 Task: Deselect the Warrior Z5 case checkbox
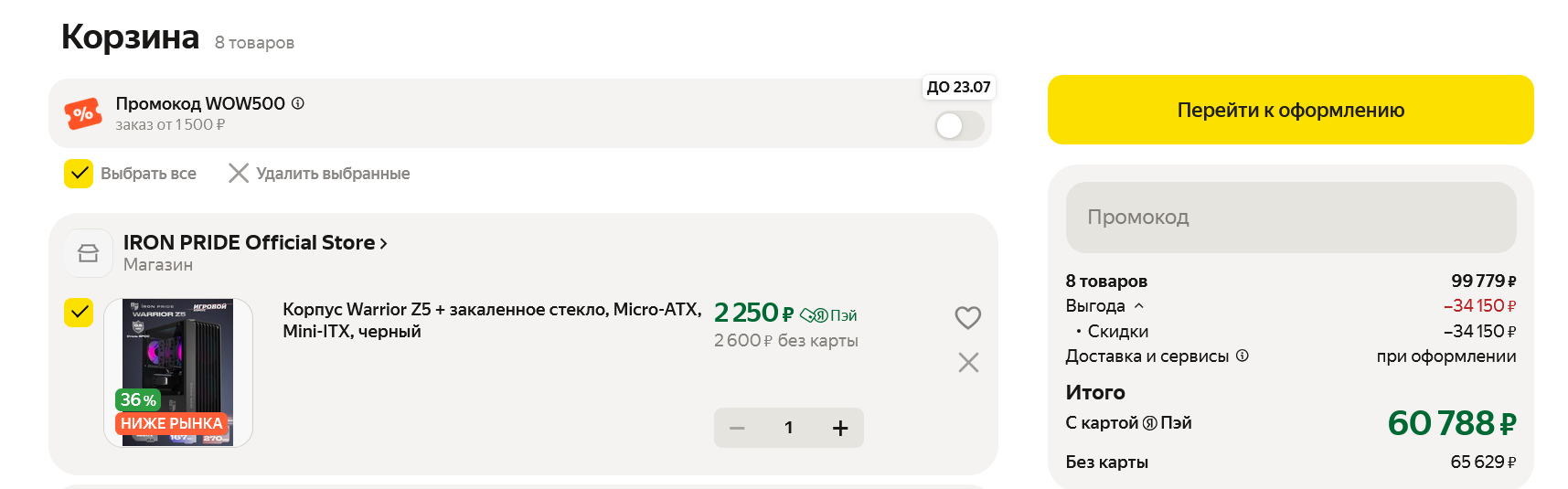(x=79, y=313)
